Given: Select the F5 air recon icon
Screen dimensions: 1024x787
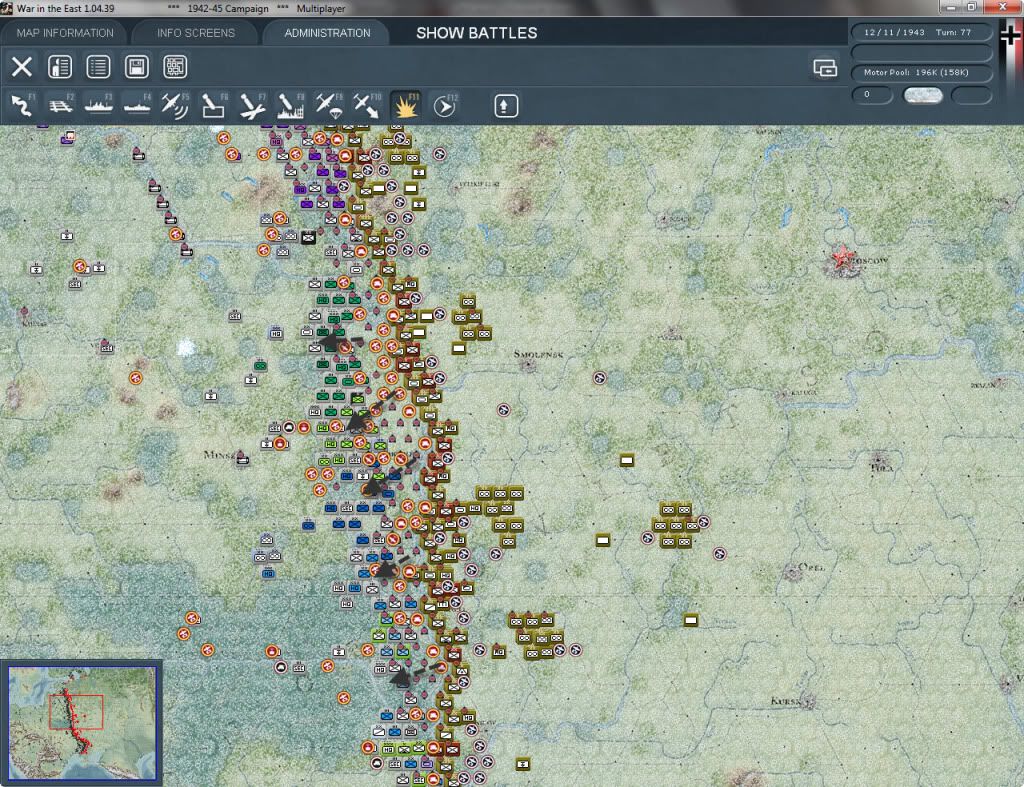Looking at the screenshot, I should click(x=175, y=106).
